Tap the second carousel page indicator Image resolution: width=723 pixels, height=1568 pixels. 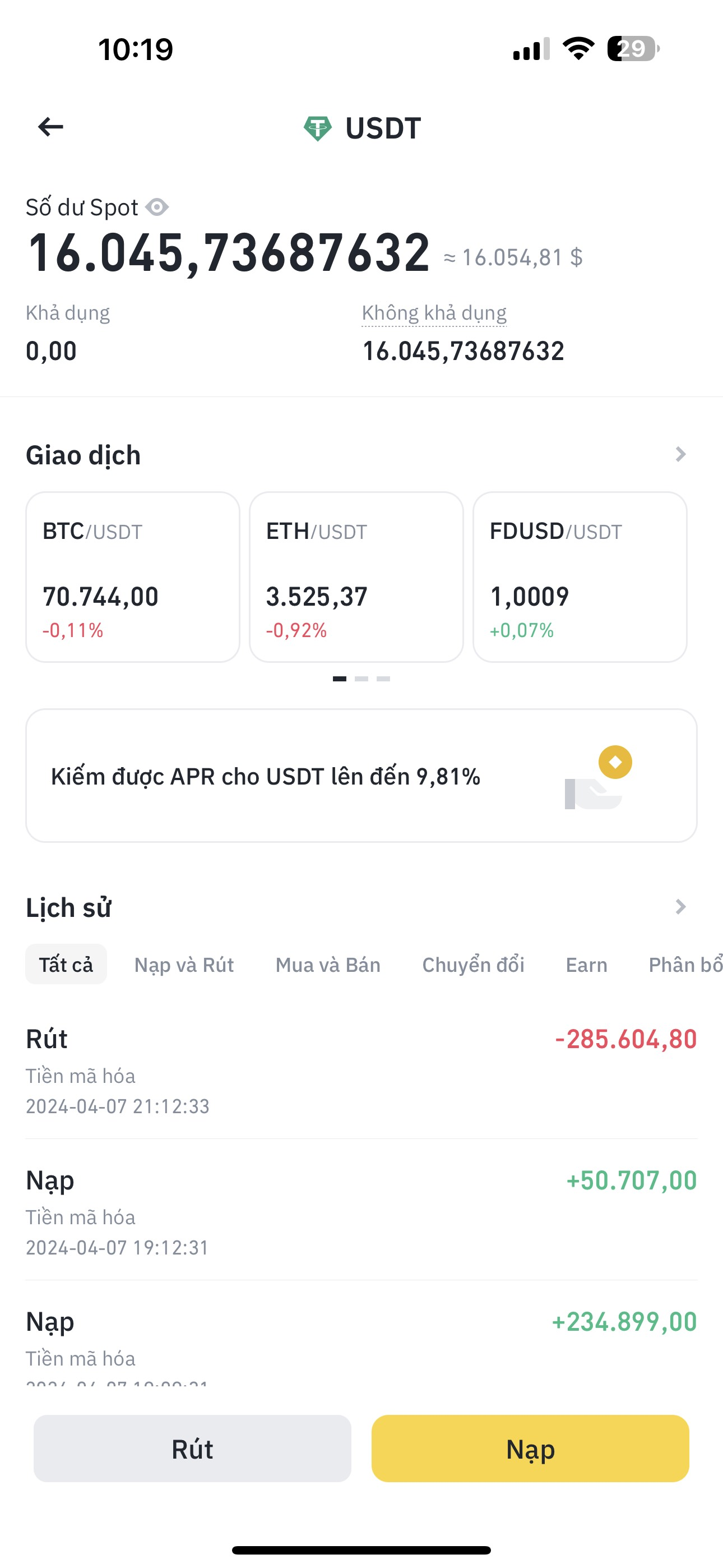click(x=361, y=679)
